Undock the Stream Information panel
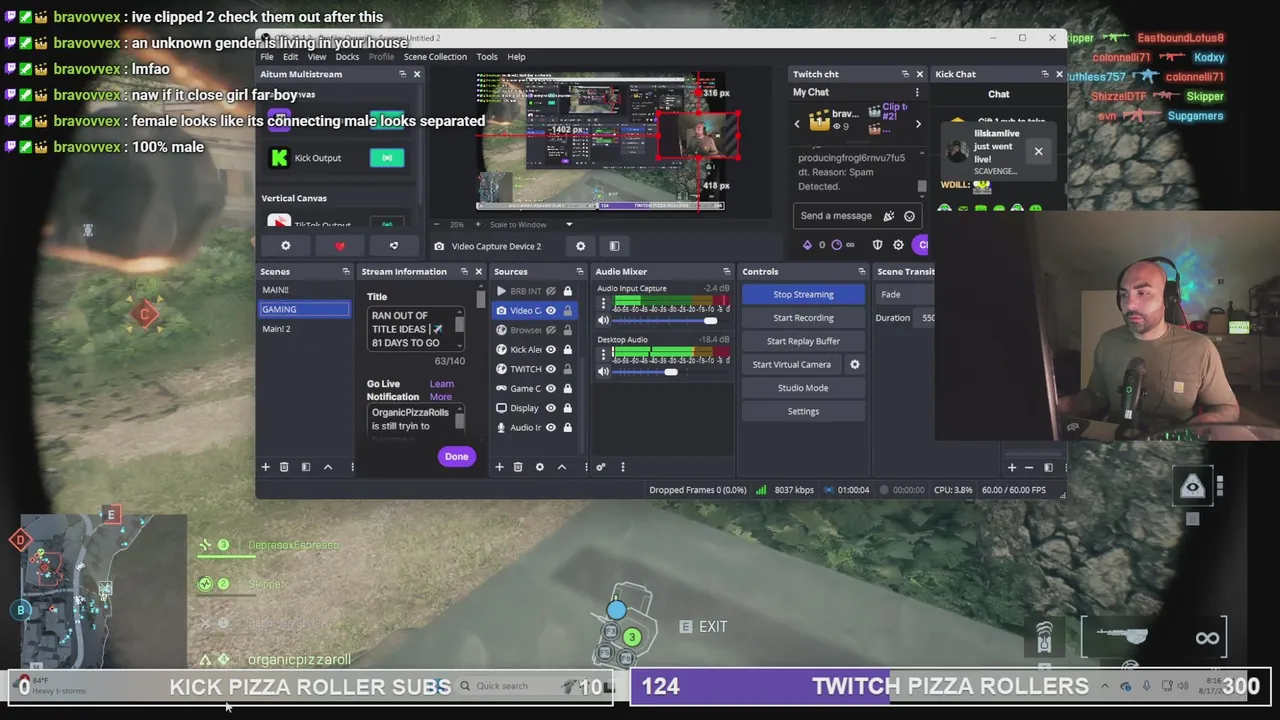 tap(464, 272)
